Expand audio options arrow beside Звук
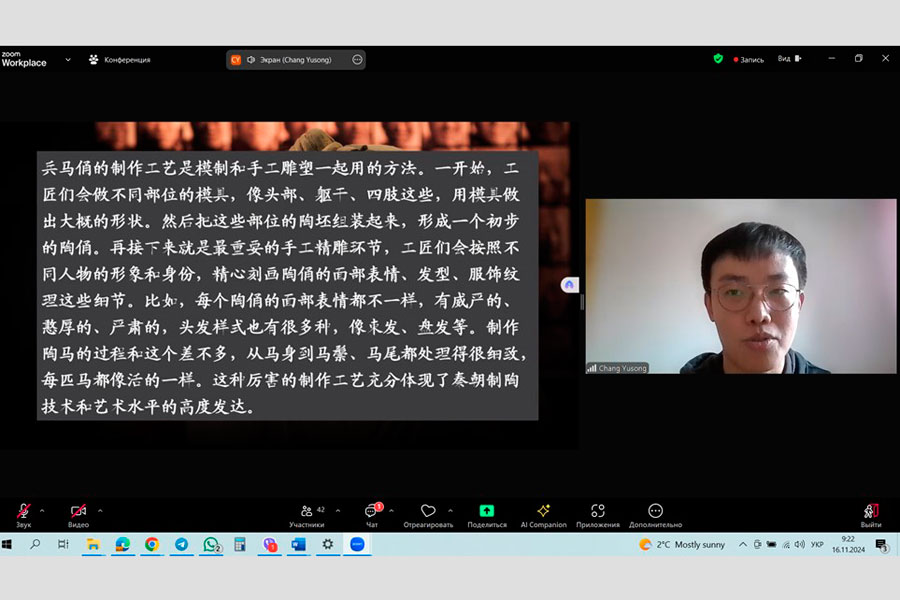 coord(42,510)
